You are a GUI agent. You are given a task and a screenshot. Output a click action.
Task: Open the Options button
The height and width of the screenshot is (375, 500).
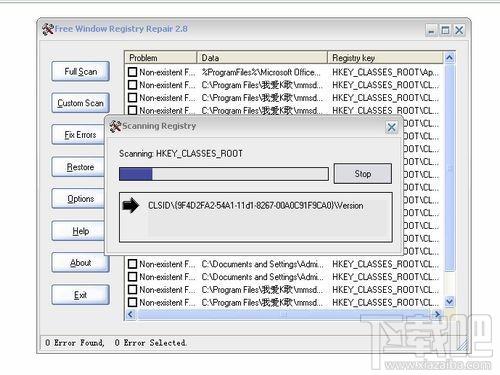pyautogui.click(x=79, y=199)
